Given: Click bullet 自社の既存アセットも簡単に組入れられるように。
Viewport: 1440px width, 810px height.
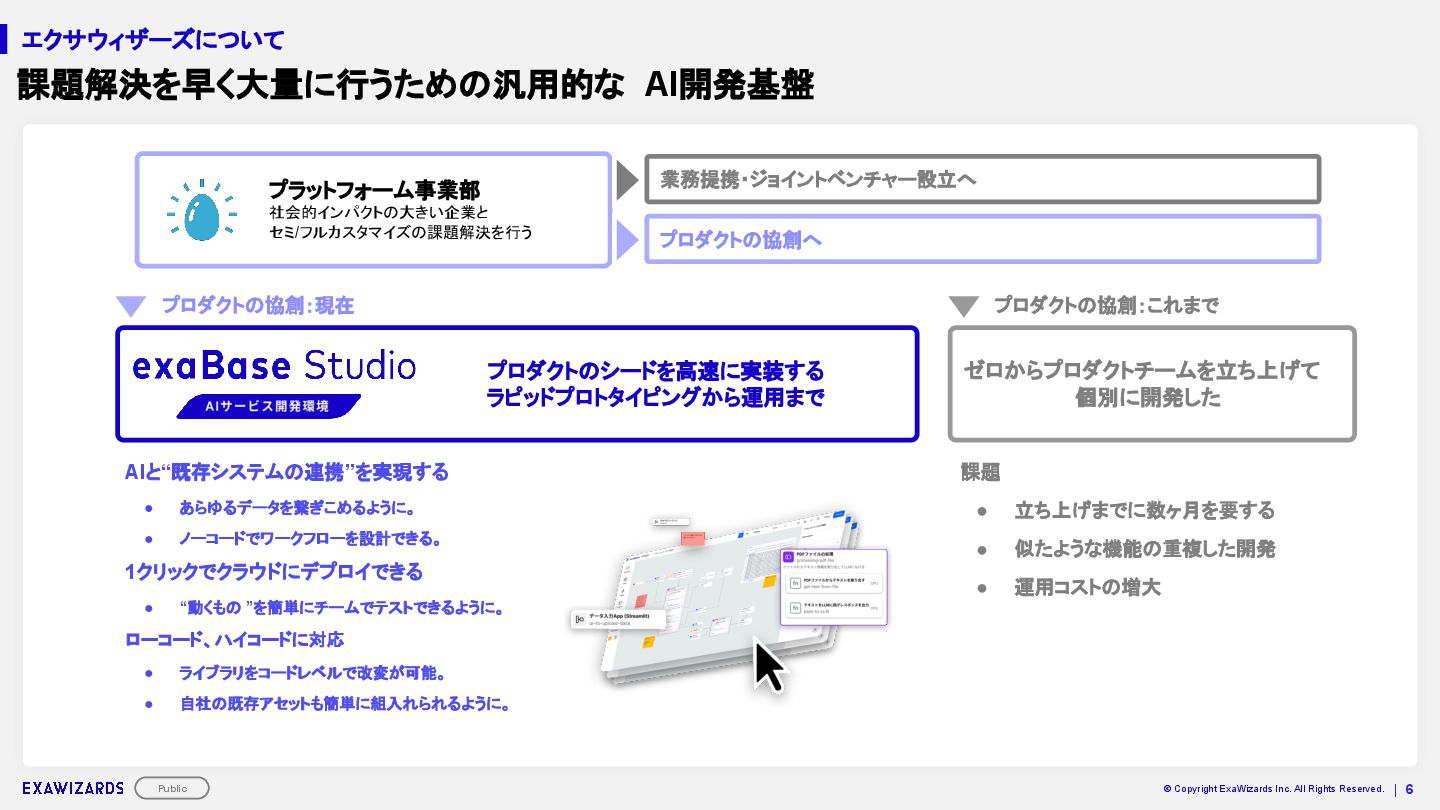Looking at the screenshot, I should (x=346, y=704).
